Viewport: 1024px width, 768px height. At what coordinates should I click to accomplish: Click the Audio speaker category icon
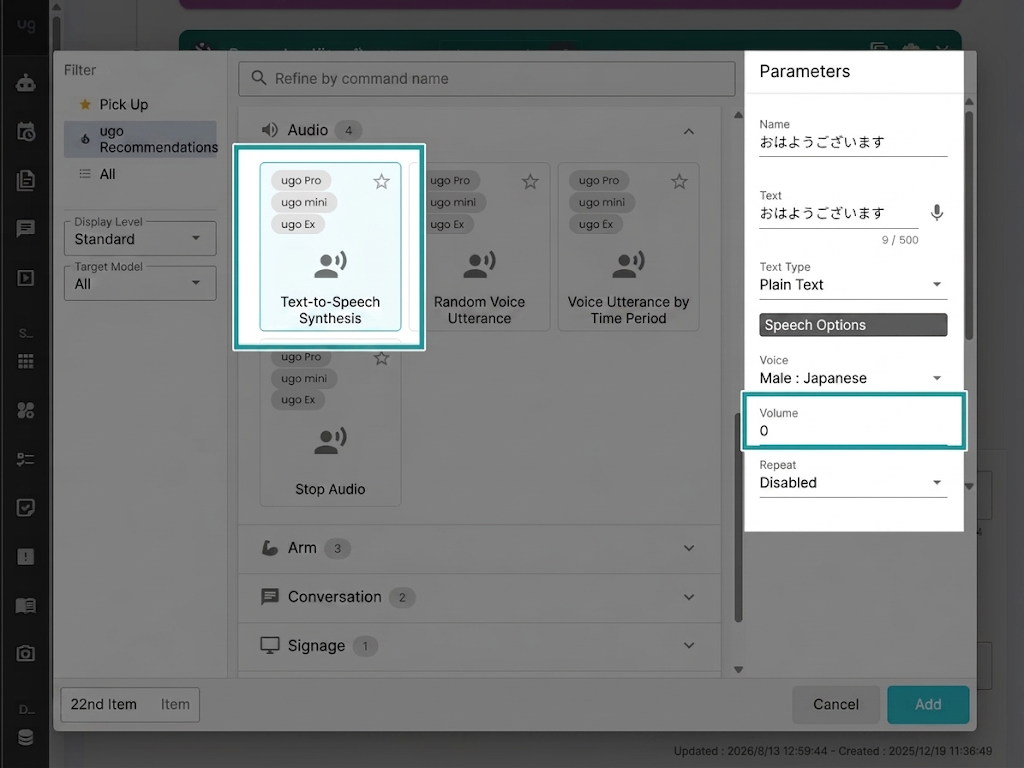tap(269, 130)
